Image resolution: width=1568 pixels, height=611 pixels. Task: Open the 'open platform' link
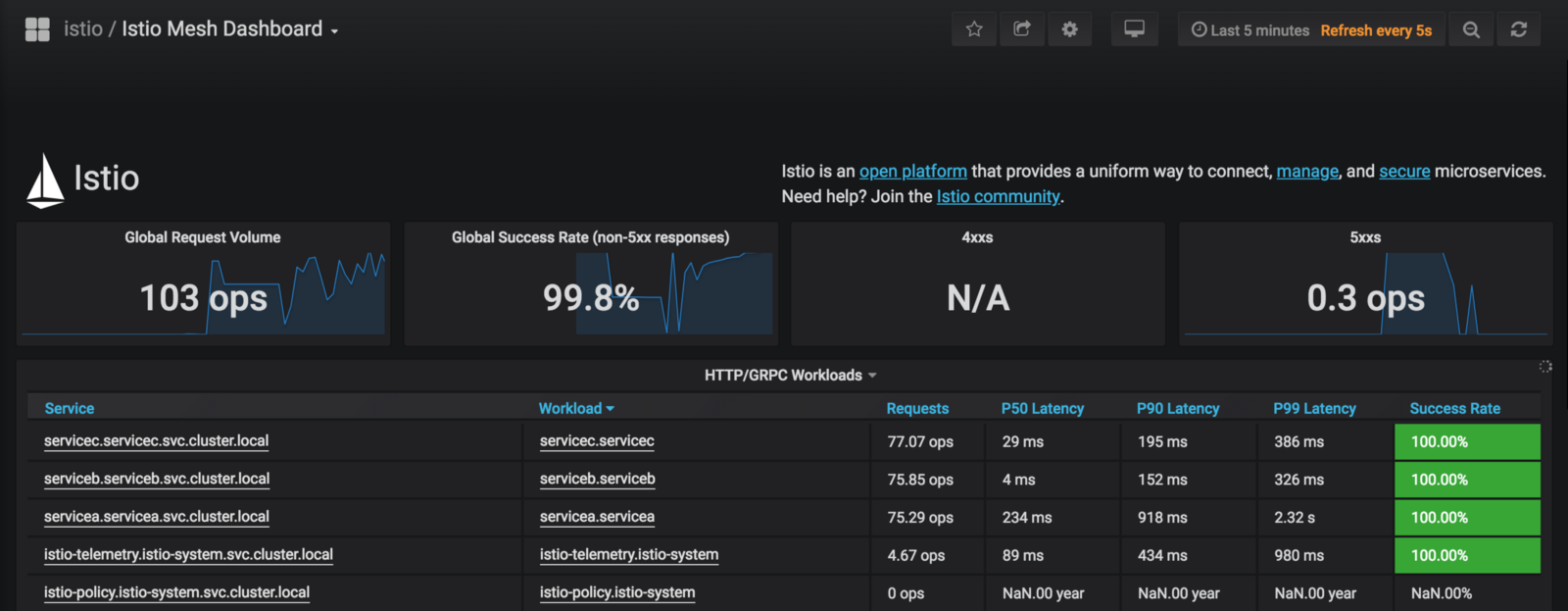(x=912, y=172)
